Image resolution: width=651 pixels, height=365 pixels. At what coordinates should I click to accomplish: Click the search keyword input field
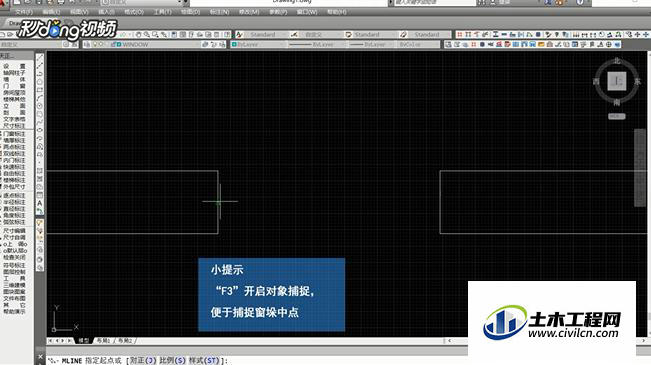point(433,2)
